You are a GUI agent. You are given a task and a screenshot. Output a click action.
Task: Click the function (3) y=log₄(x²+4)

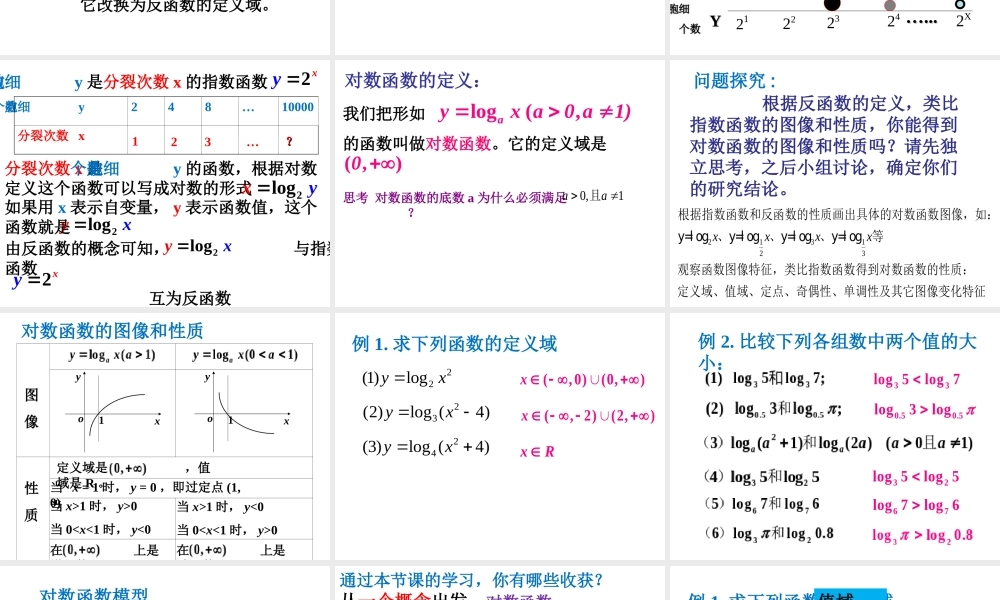tap(425, 446)
